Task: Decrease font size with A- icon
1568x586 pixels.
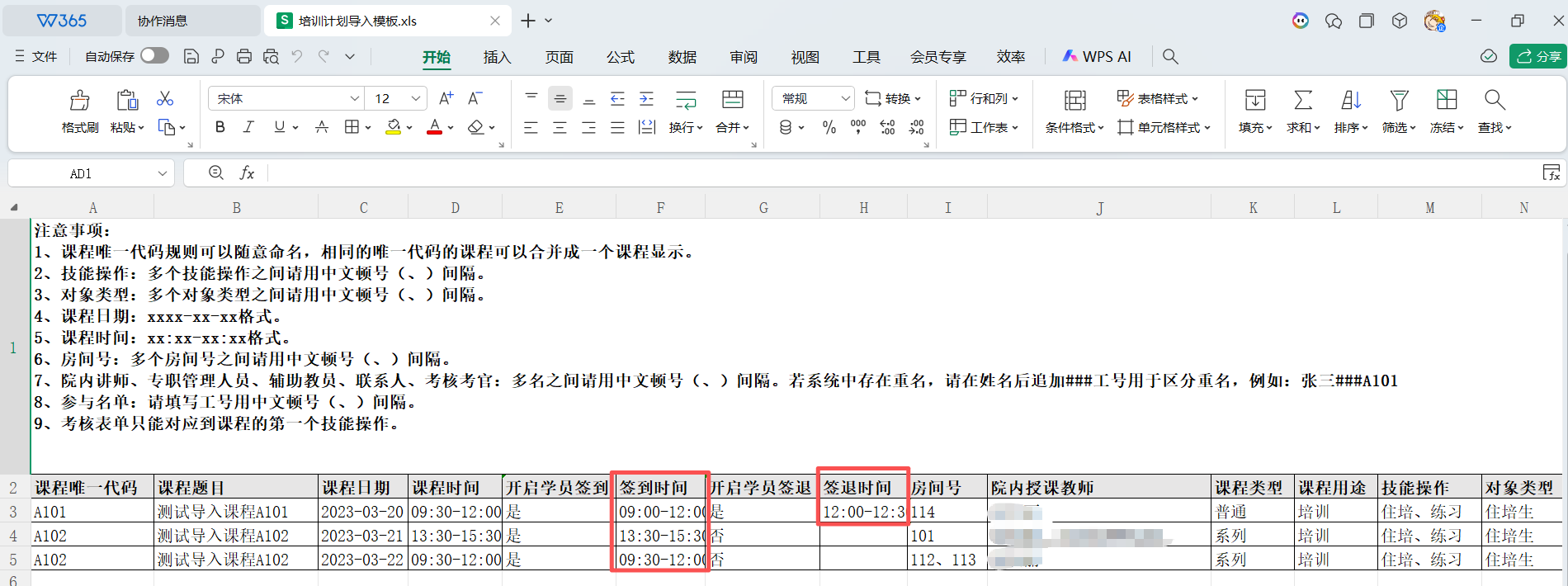Action: [x=475, y=98]
